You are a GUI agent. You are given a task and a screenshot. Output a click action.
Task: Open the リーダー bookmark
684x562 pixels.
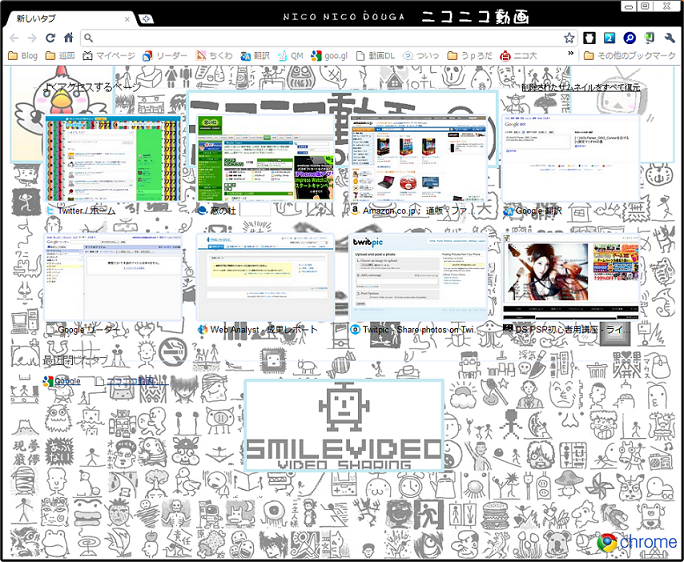165,56
